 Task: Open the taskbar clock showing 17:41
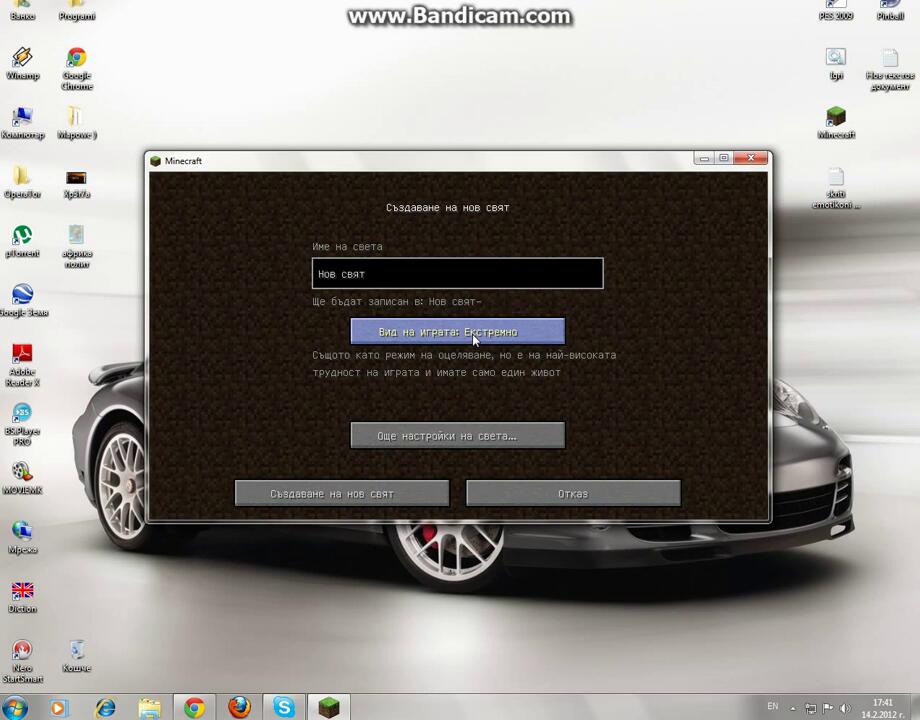point(882,708)
